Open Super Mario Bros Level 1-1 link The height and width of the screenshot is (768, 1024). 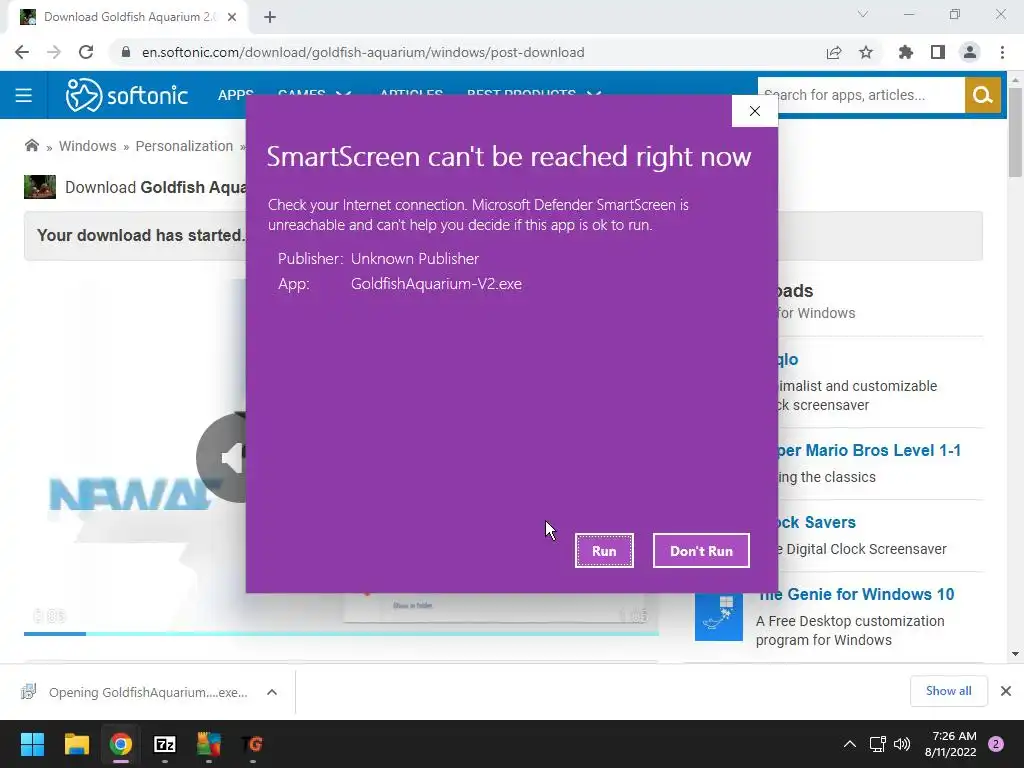point(869,450)
